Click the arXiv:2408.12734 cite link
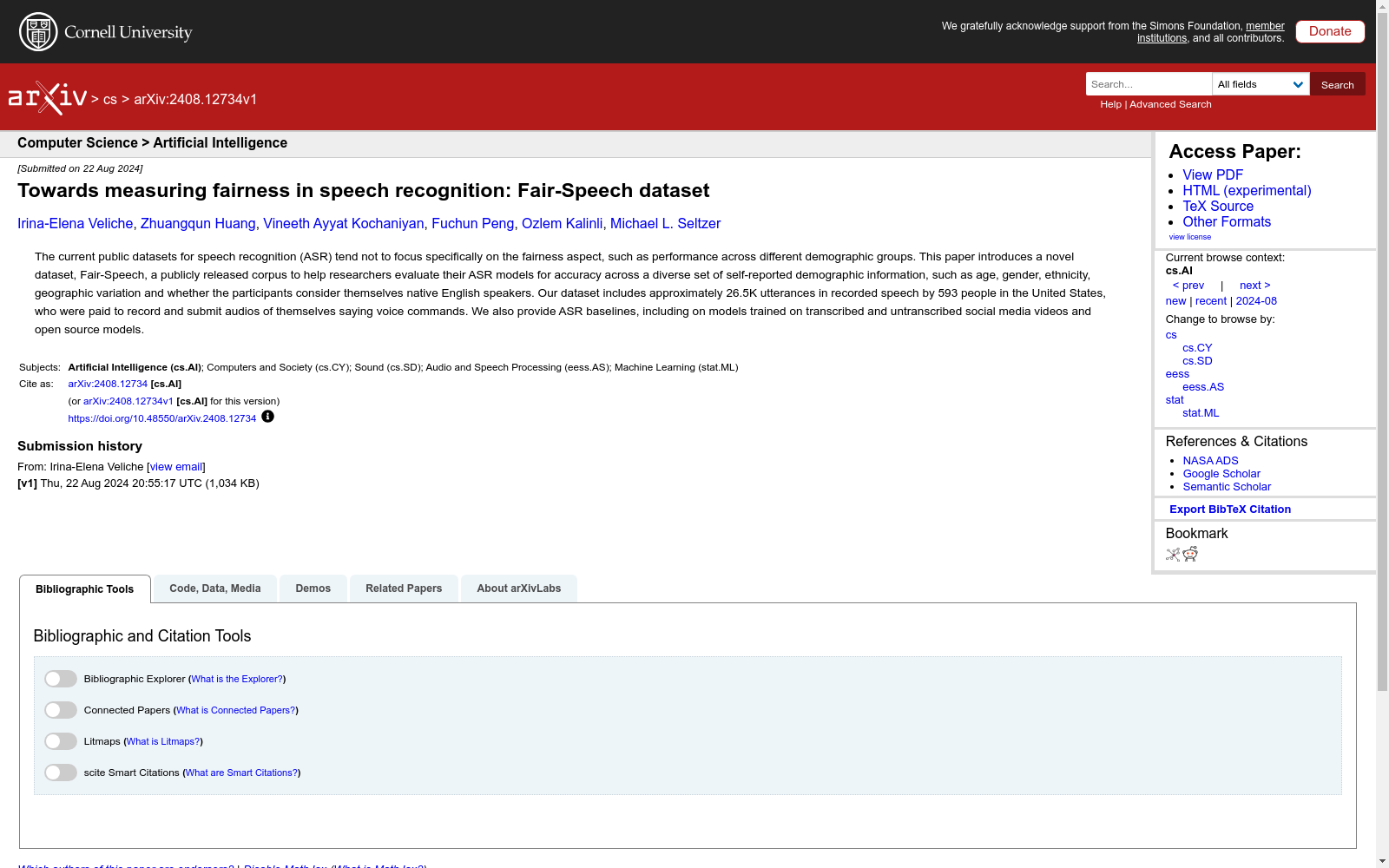This screenshot has width=1389, height=868. tap(108, 384)
